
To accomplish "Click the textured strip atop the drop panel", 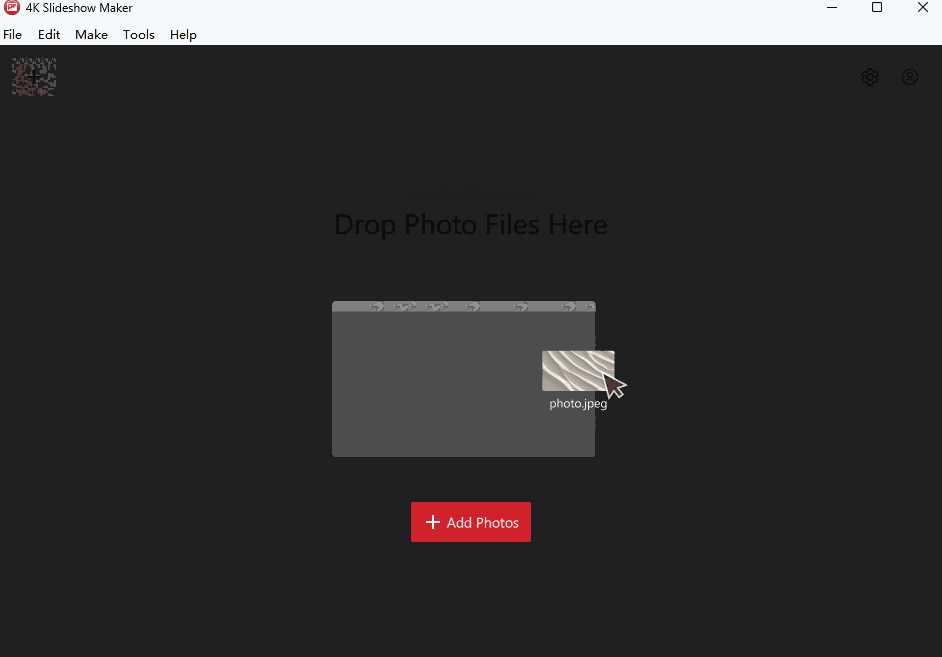I will coord(463,307).
